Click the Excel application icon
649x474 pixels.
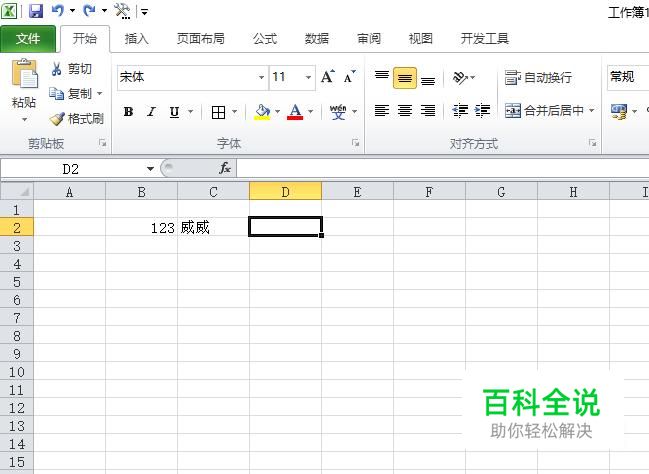(9, 11)
